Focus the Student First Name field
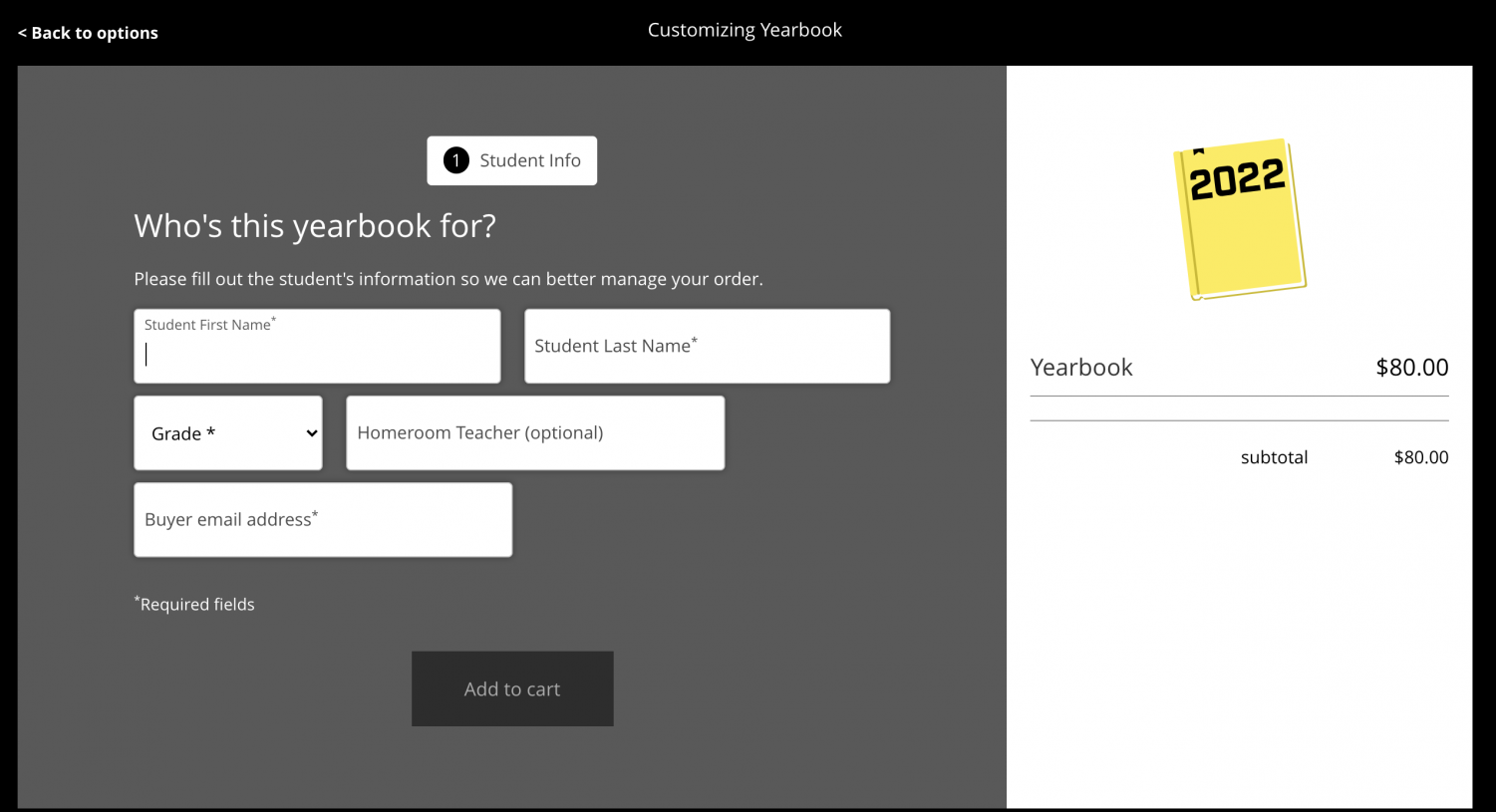 (317, 346)
